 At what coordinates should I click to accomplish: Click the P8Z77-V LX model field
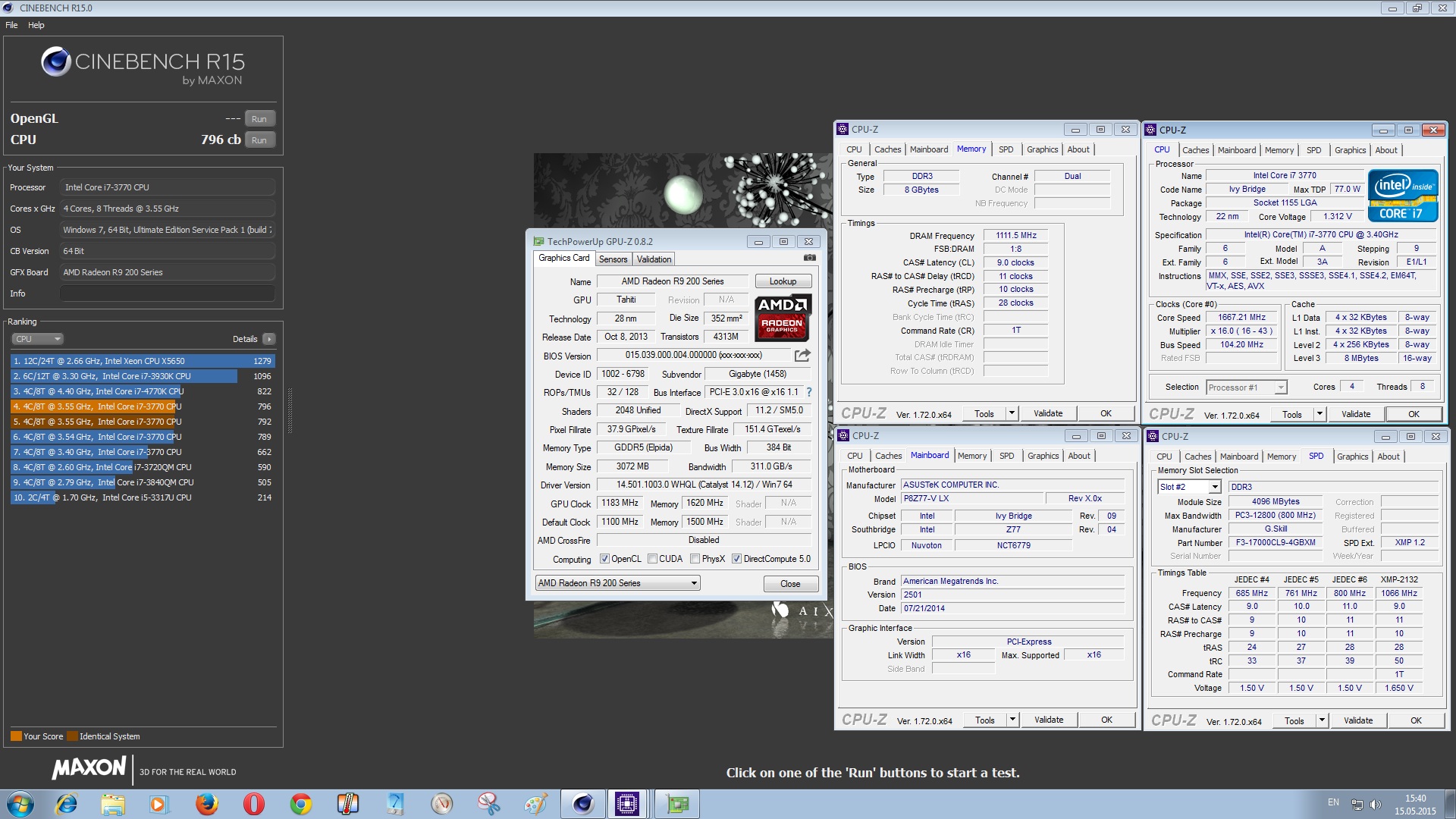tap(972, 498)
